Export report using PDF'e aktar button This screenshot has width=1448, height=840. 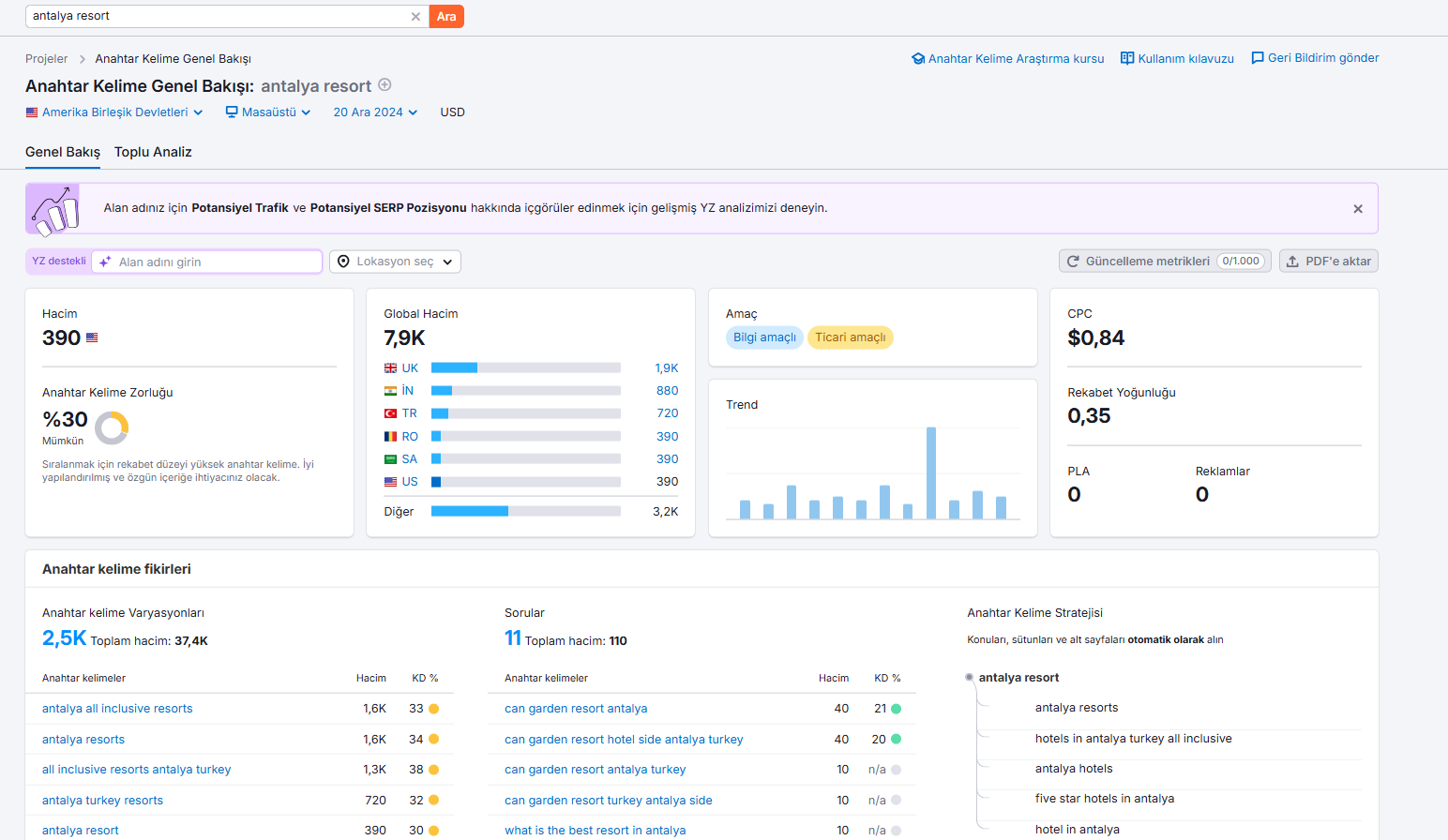point(1328,262)
